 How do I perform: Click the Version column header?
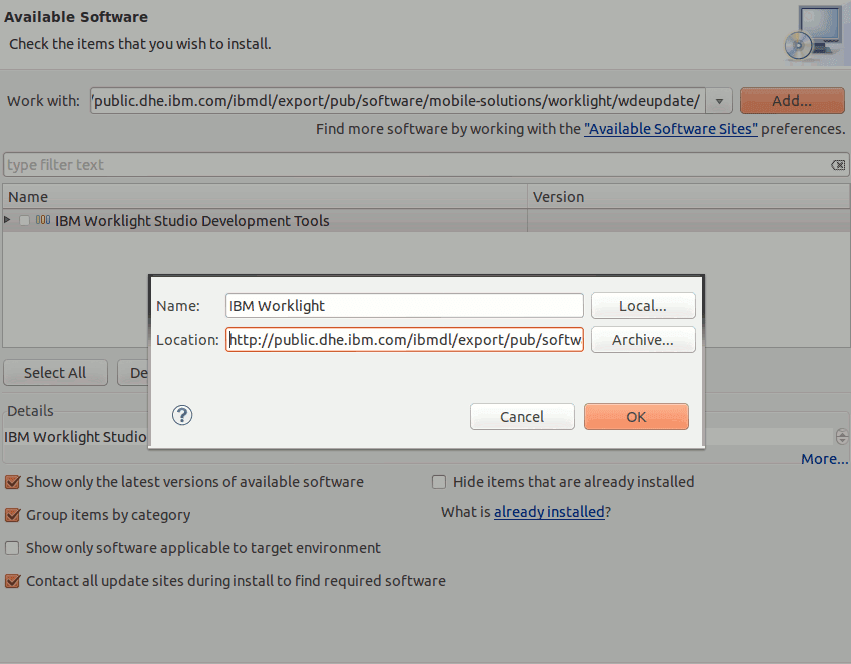pyautogui.click(x=688, y=197)
